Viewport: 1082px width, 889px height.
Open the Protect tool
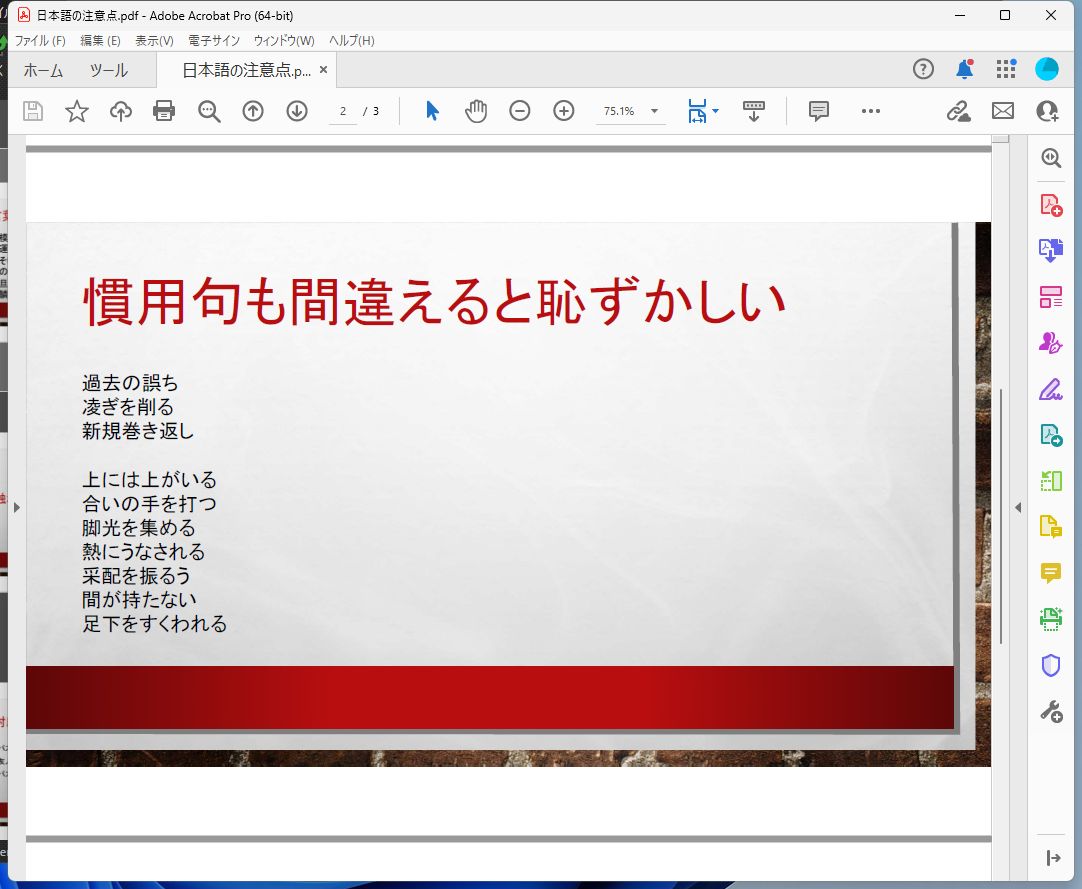1050,665
